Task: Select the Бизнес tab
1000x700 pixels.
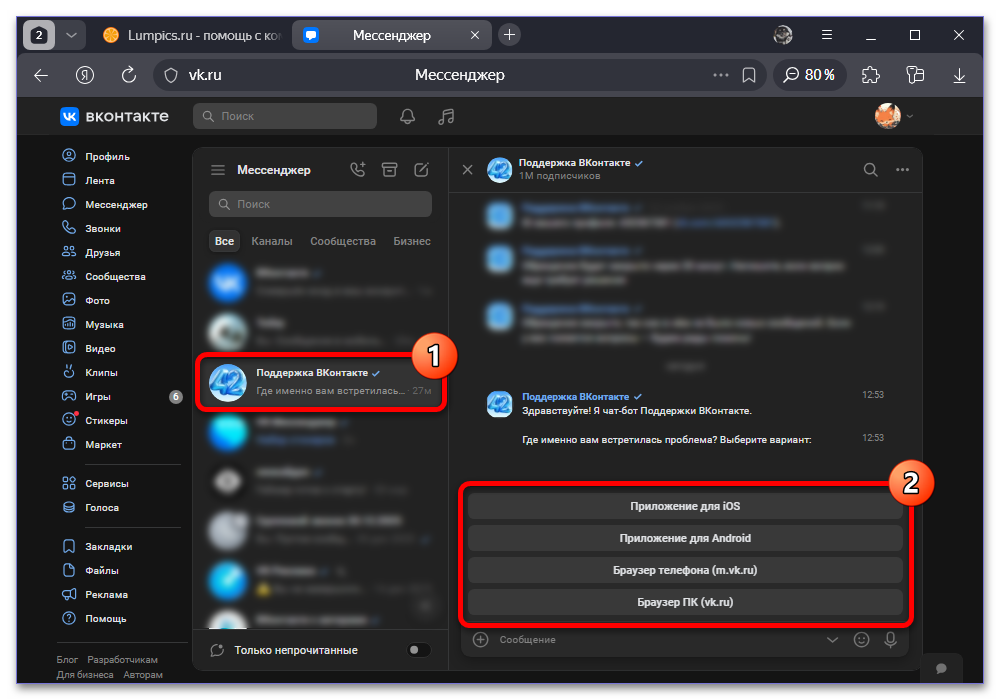Action: pos(412,241)
